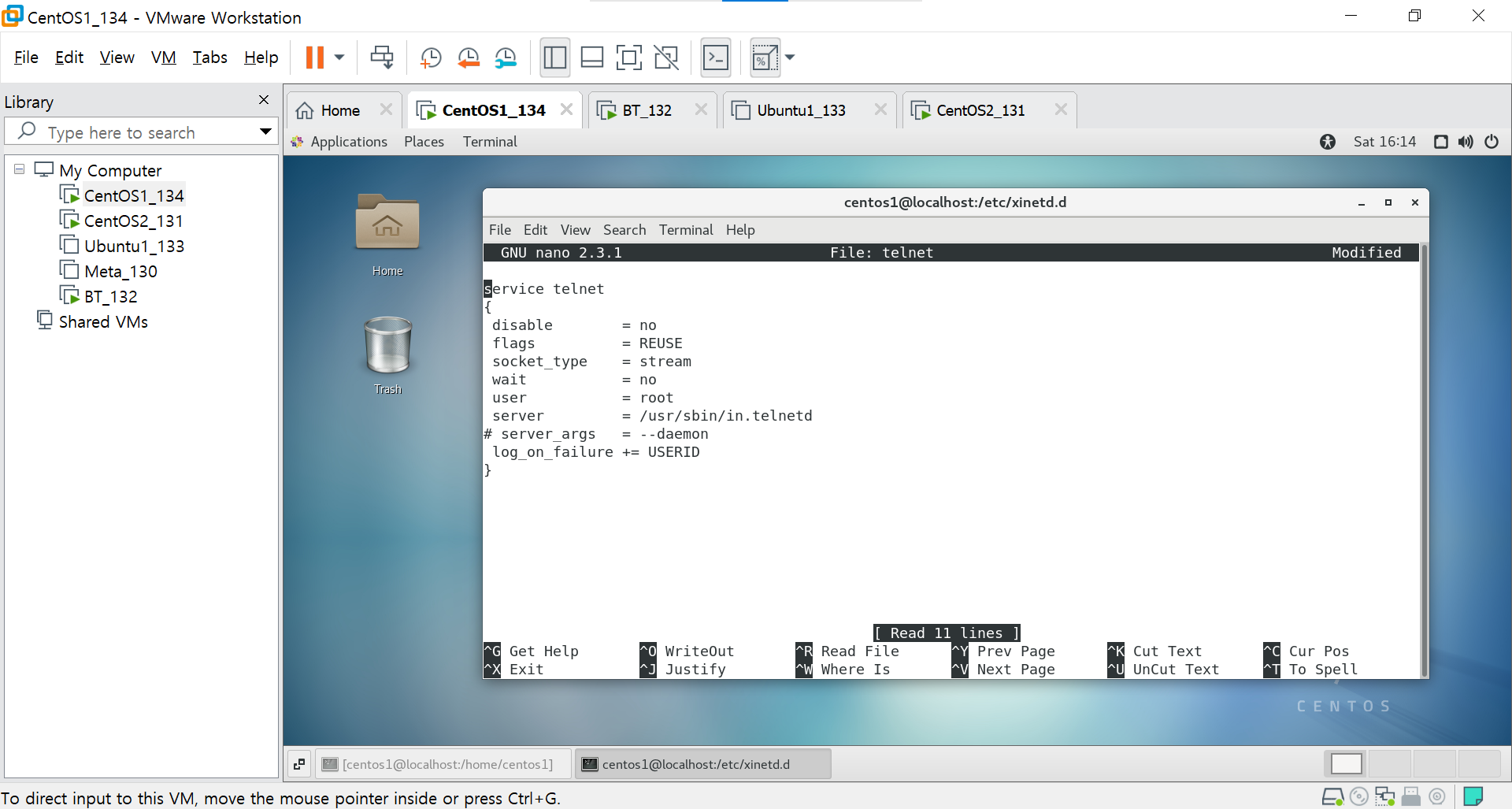Click the library search field
Image resolution: width=1512 pixels, height=809 pixels.
click(x=142, y=132)
